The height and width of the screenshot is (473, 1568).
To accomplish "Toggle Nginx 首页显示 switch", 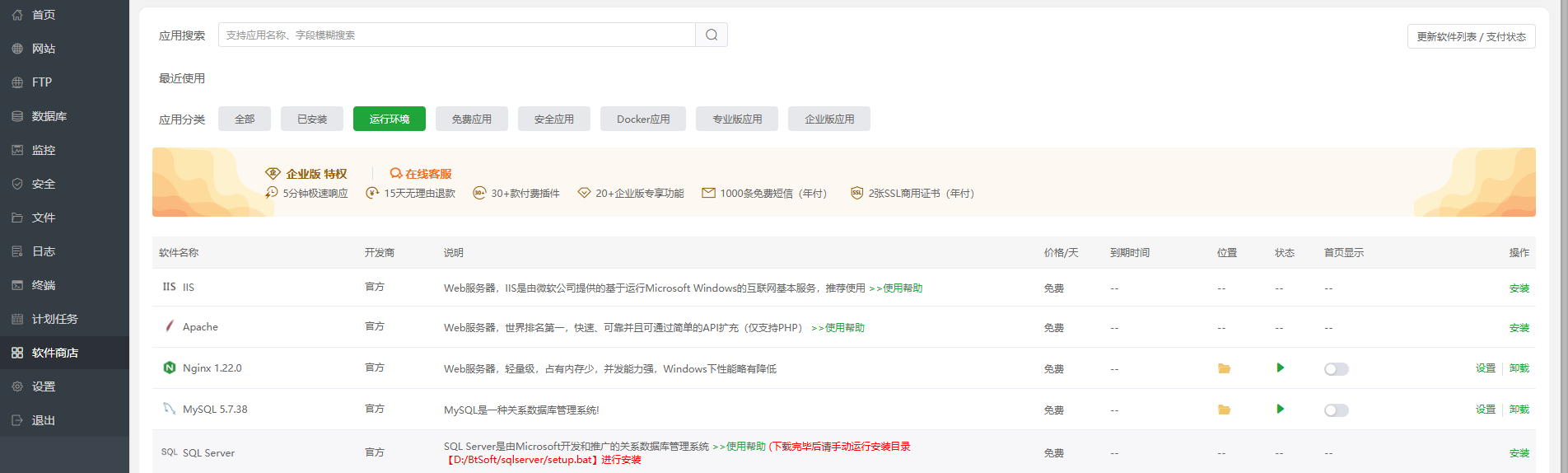I will tap(1337, 369).
